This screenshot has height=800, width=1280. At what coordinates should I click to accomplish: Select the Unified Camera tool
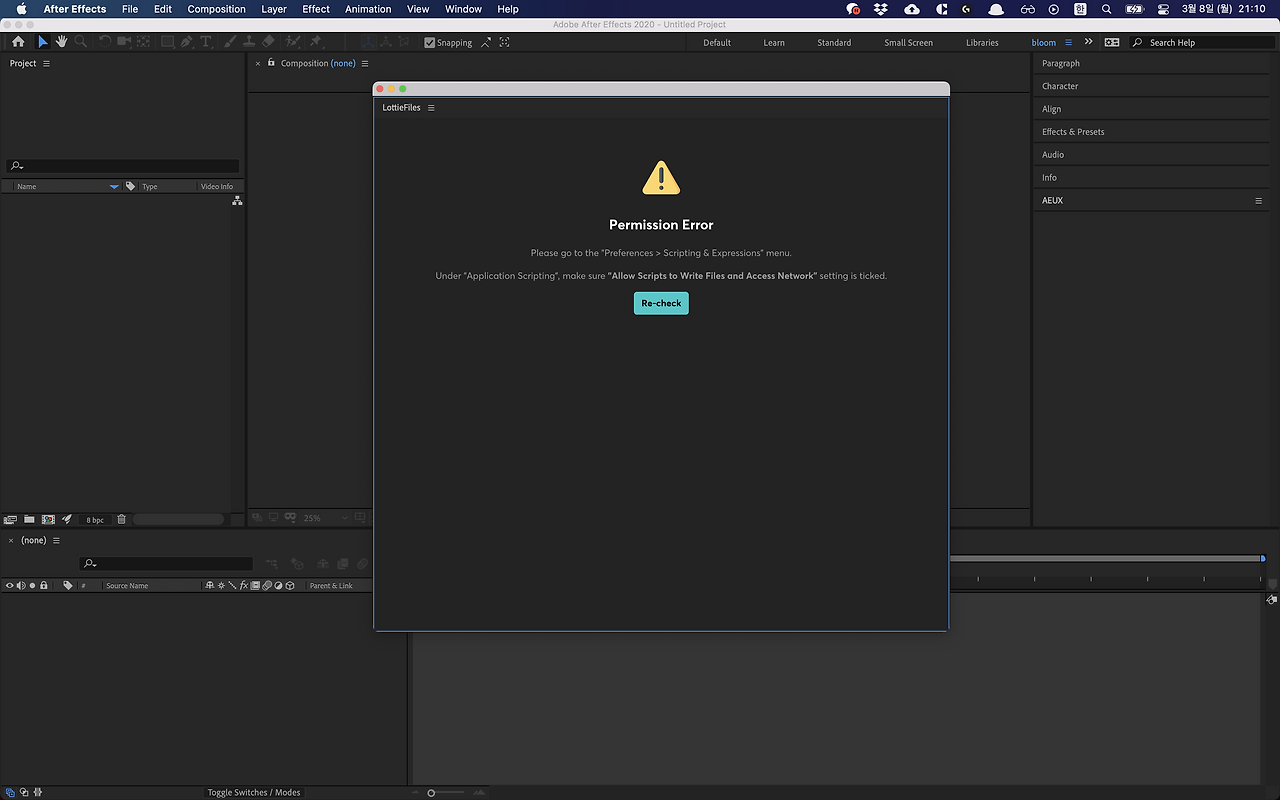[x=124, y=42]
